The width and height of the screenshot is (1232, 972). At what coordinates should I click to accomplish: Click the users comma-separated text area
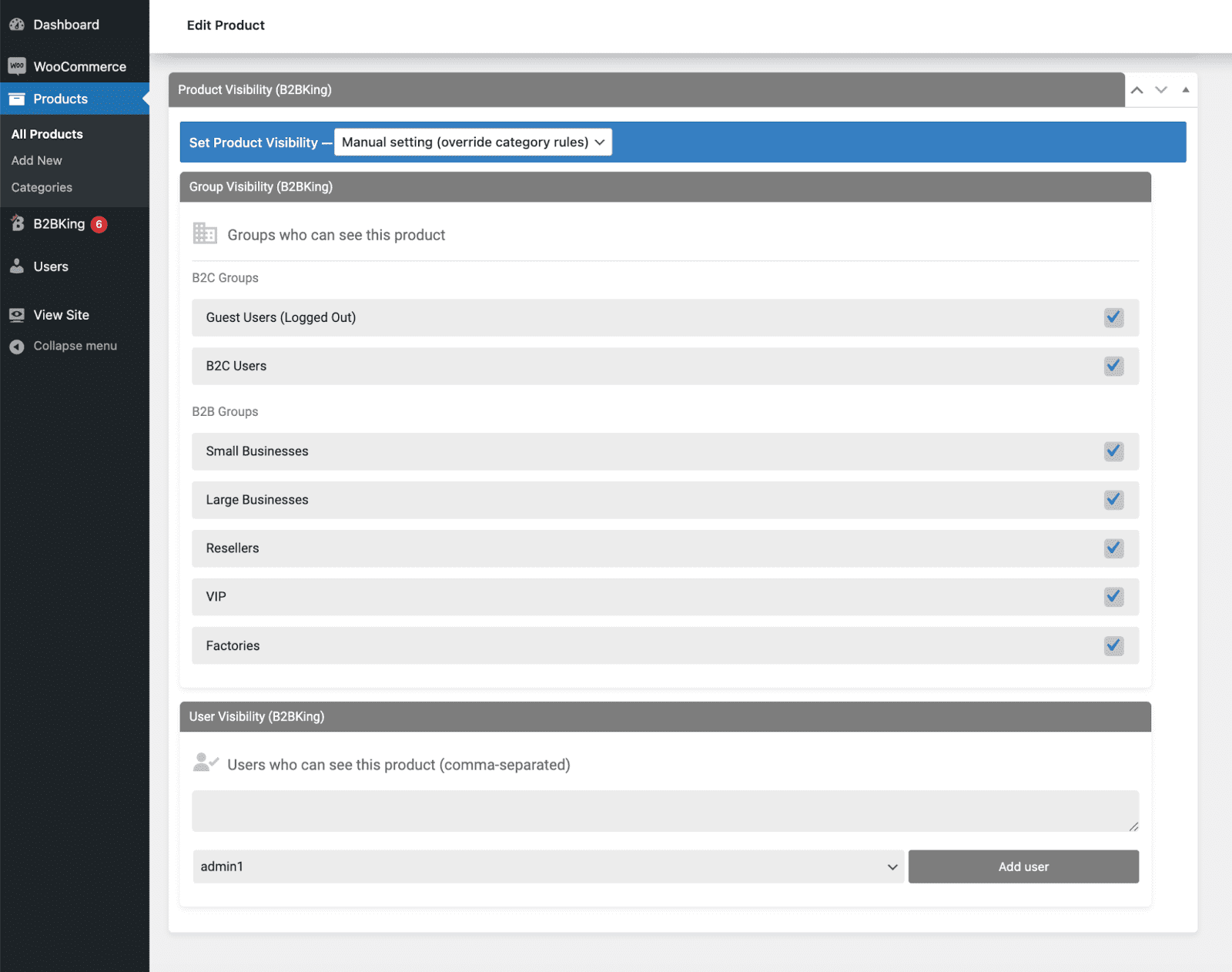[665, 810]
